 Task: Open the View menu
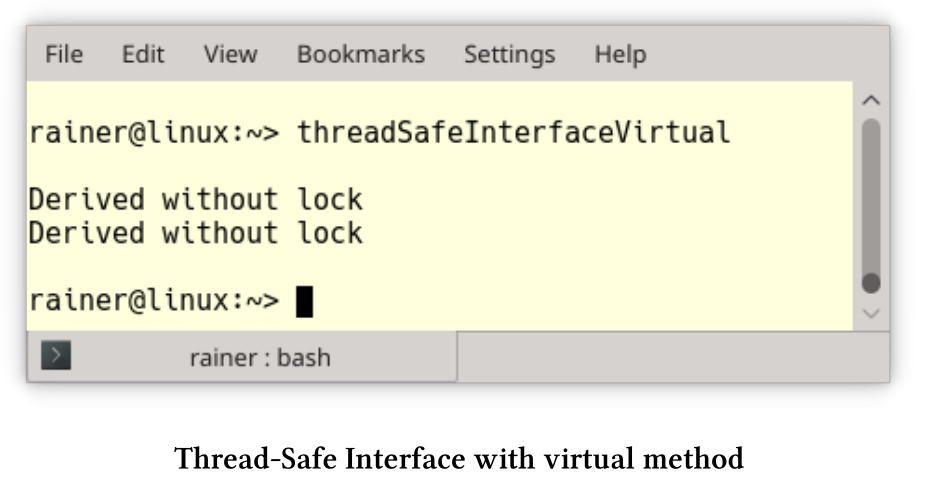pyautogui.click(x=230, y=54)
